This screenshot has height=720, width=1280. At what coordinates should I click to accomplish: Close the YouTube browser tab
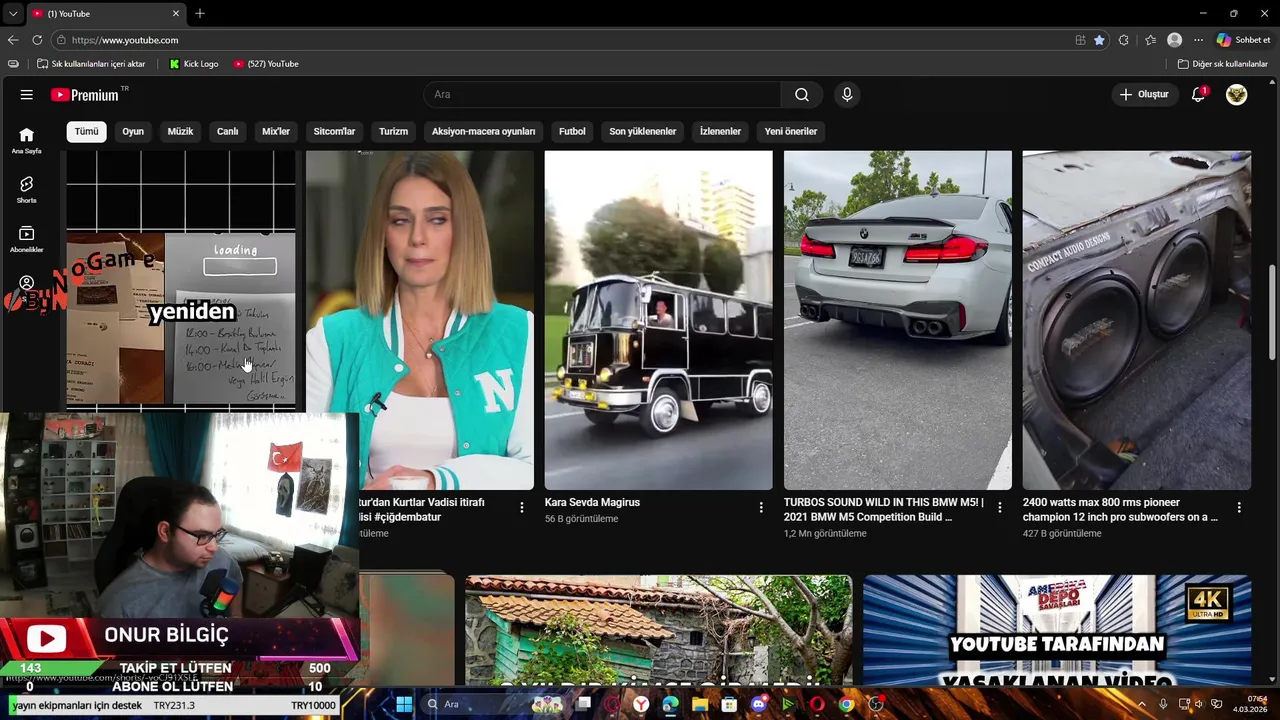[x=177, y=13]
